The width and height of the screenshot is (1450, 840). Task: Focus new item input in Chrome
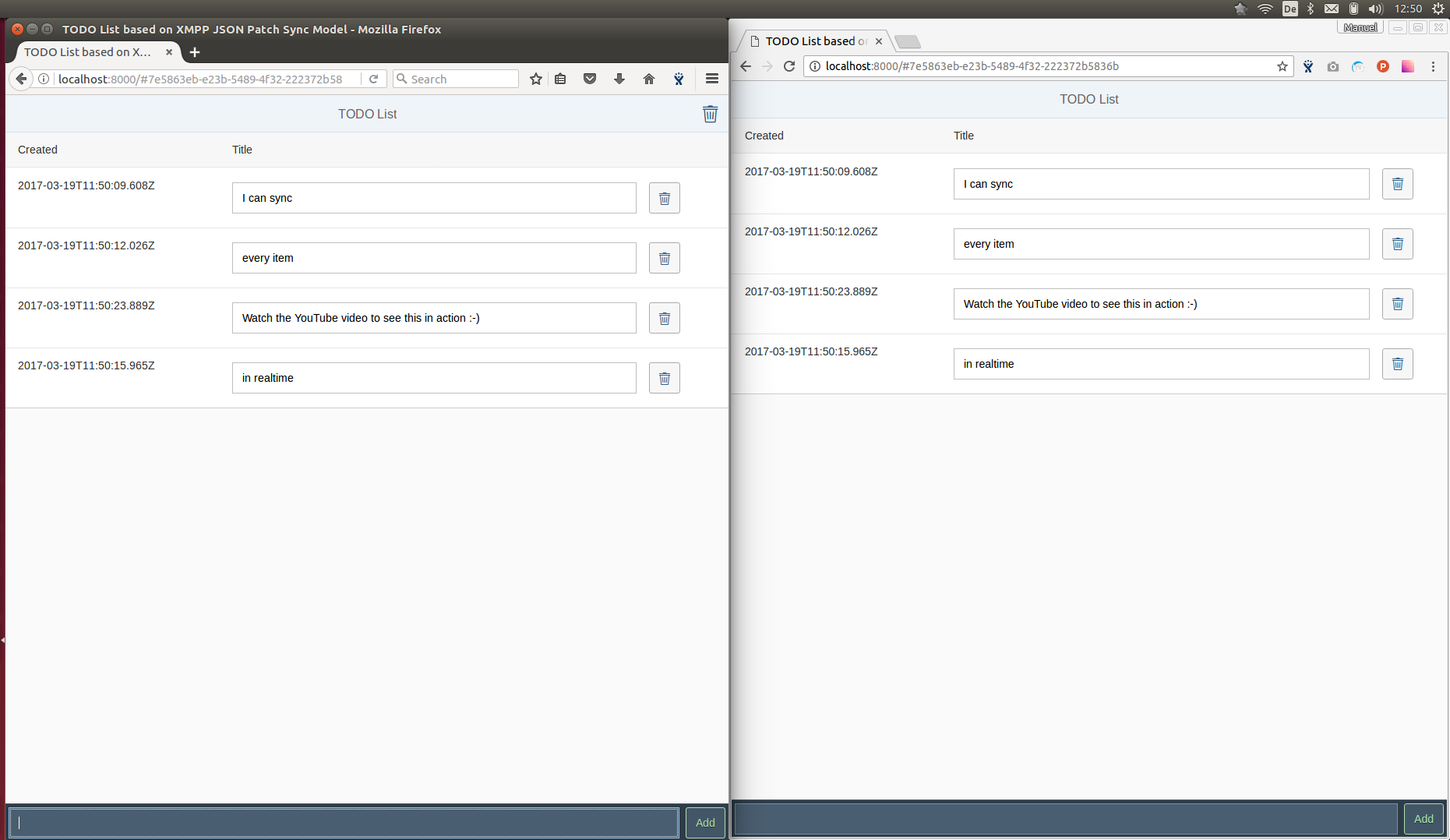(x=1066, y=818)
